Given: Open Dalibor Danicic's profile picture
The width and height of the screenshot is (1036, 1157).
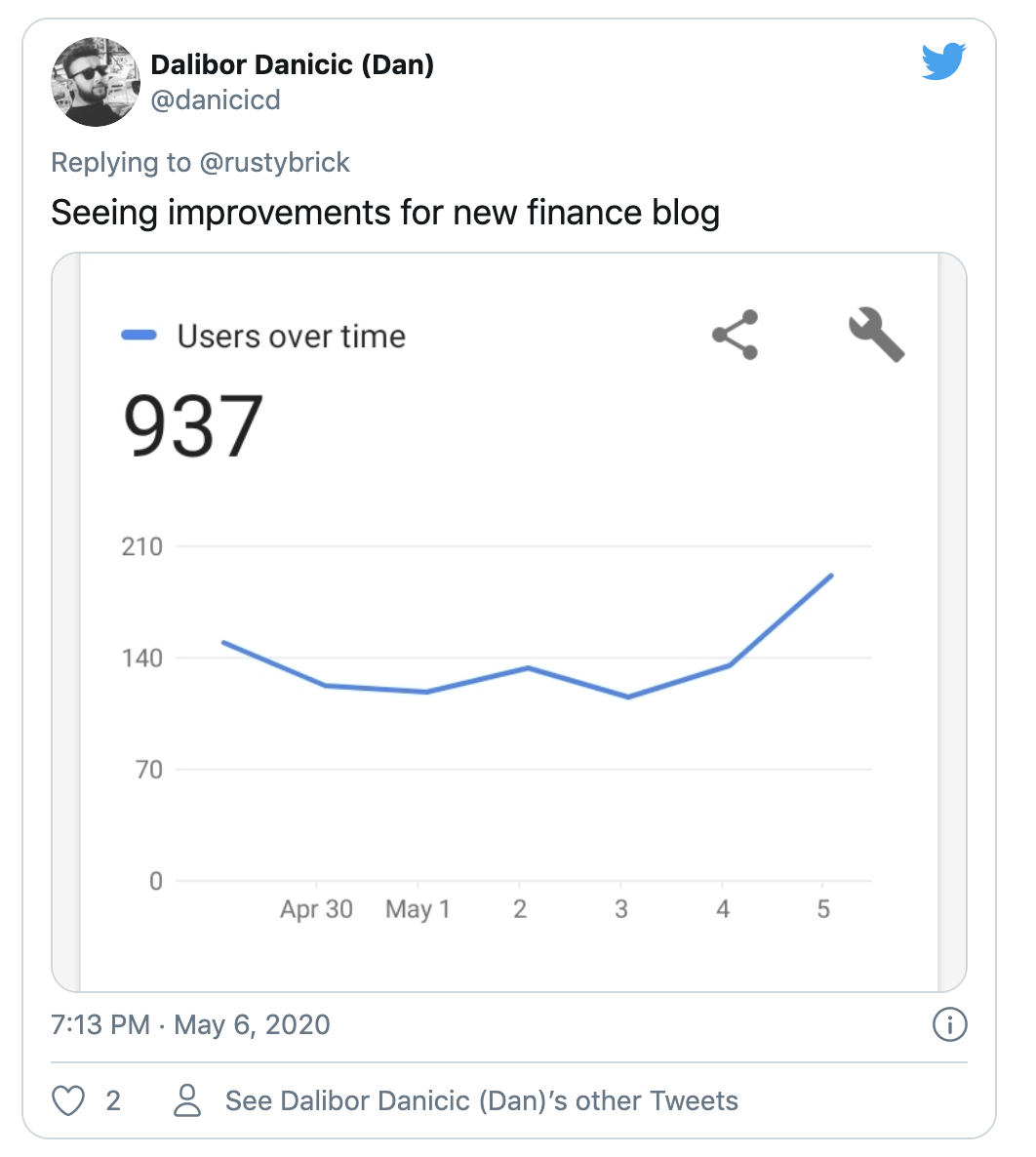Looking at the screenshot, I should 96,82.
